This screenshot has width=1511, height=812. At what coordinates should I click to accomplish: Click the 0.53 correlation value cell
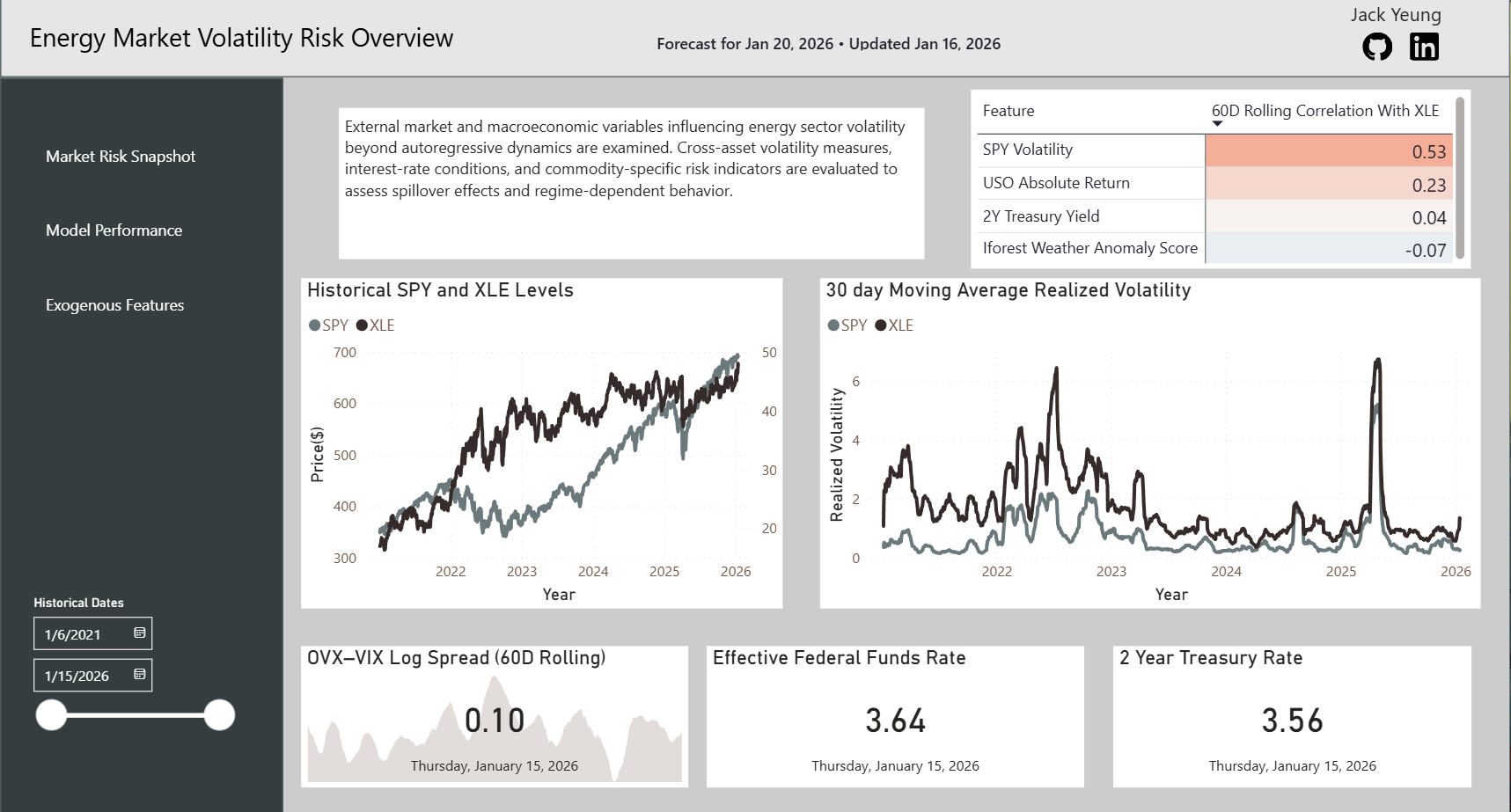click(1329, 151)
